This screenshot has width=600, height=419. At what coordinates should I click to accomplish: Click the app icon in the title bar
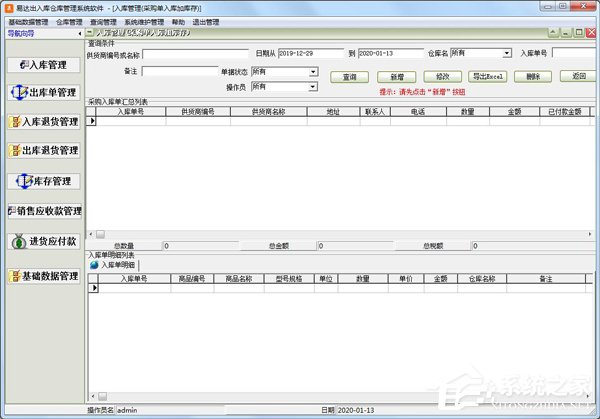8,8
